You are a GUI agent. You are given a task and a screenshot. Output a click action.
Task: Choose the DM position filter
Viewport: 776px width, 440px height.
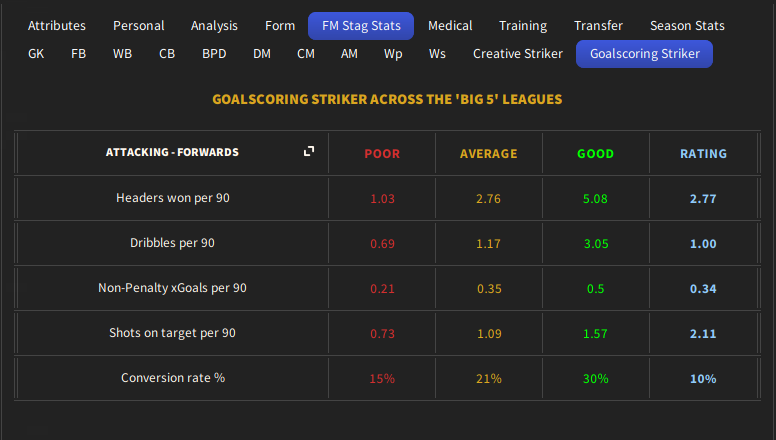click(262, 54)
